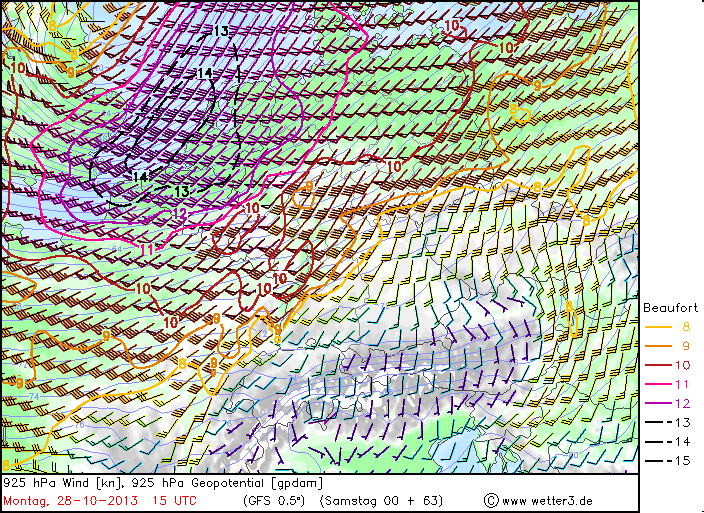Image resolution: width=704 pixels, height=513 pixels.
Task: Click the yellow Beaufort 8 legend line
Action: [x=658, y=327]
